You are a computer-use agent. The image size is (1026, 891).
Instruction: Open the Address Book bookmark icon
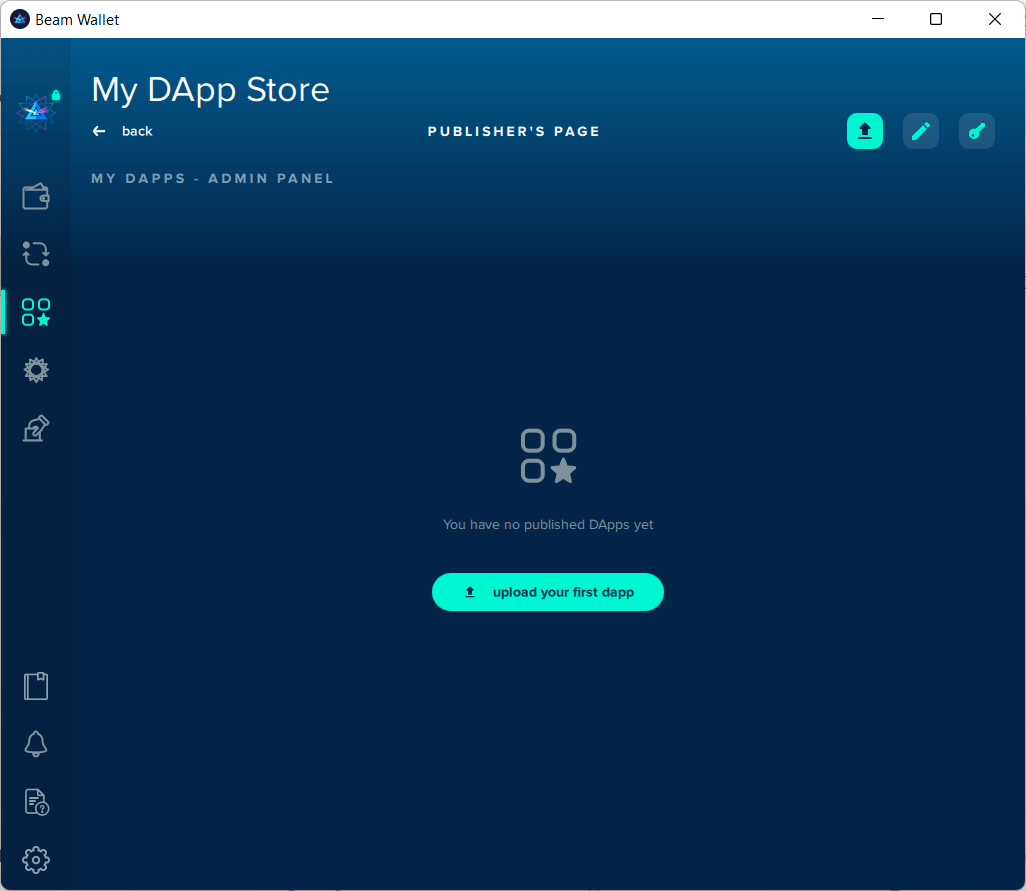click(36, 686)
